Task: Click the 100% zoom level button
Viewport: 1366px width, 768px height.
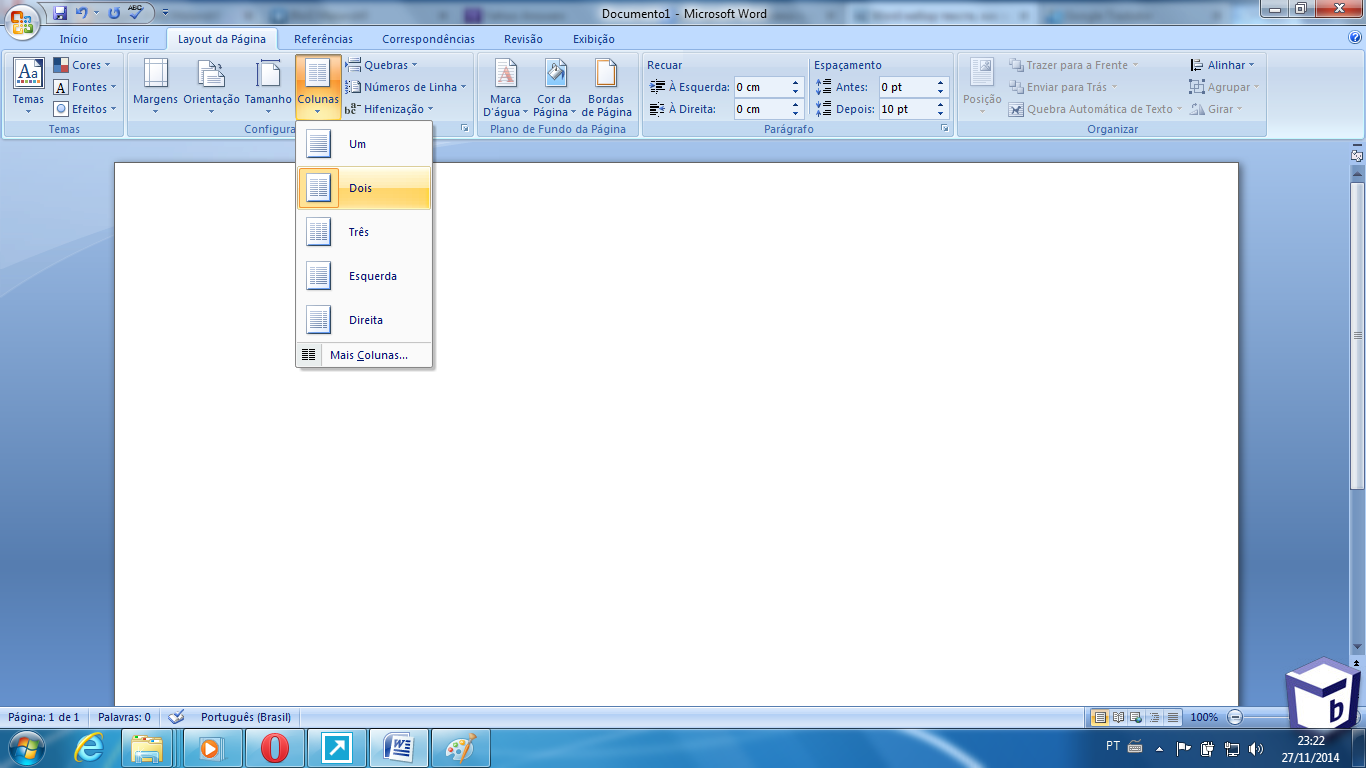Action: pos(1204,717)
